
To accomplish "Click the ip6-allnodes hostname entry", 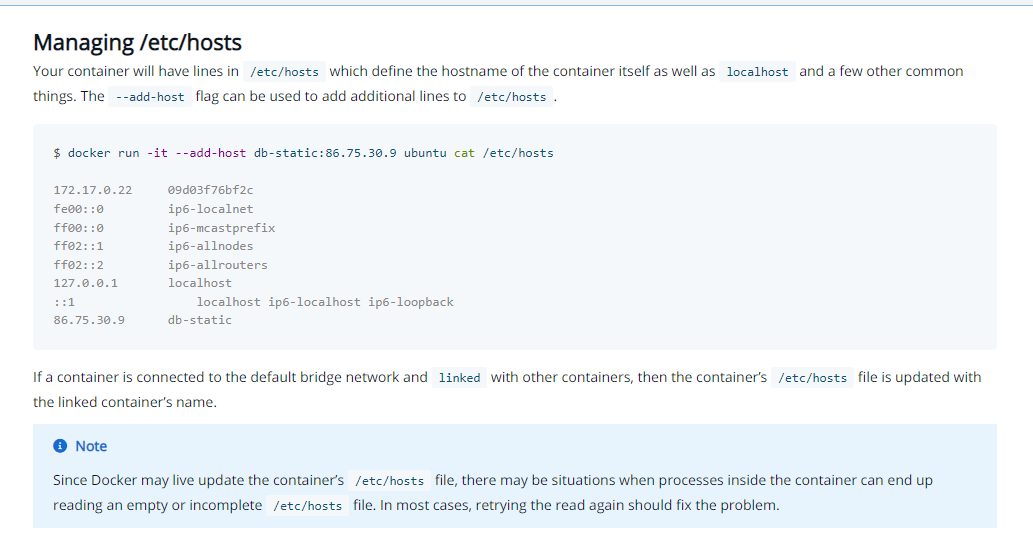I will 210,246.
